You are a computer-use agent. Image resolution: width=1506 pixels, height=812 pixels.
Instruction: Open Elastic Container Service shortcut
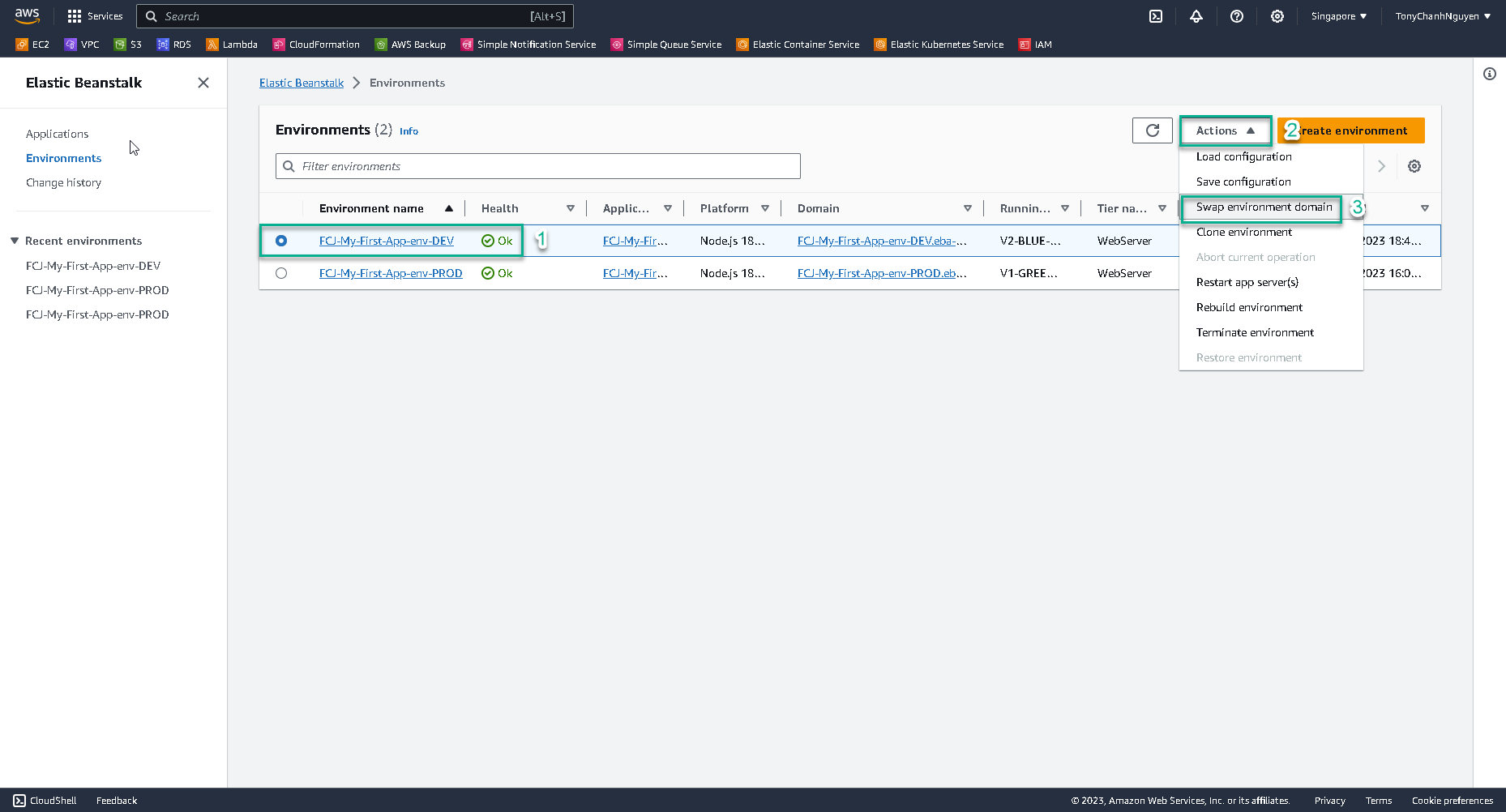click(798, 45)
